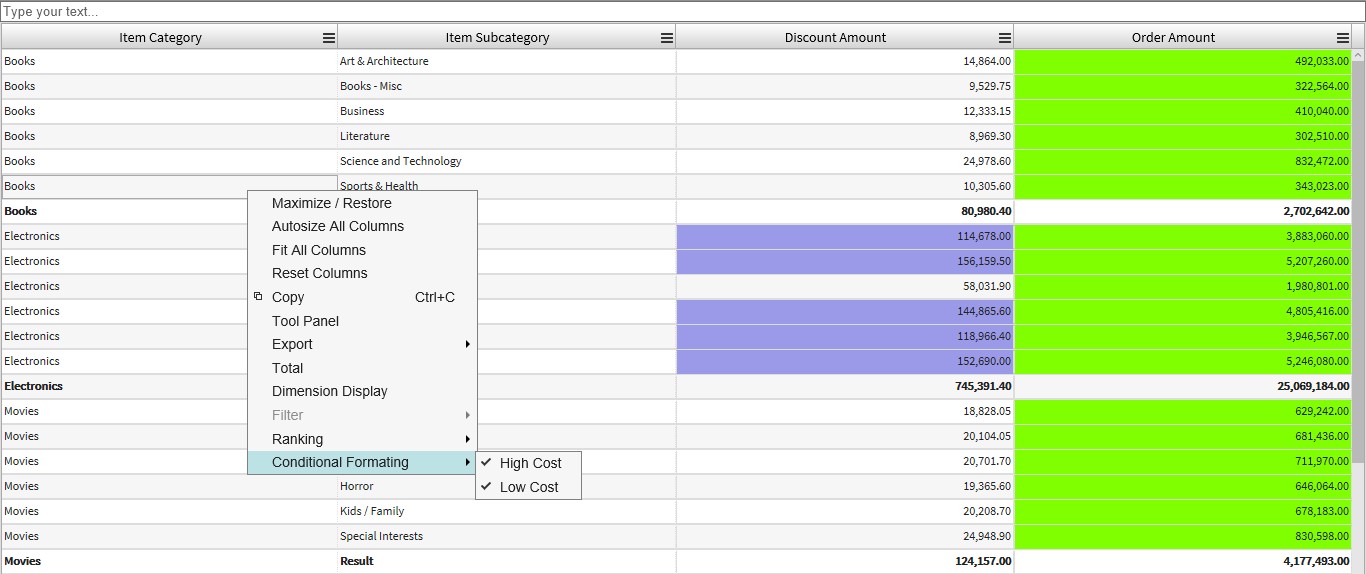The image size is (1366, 574).
Task: Click the scroll up arrow of the grid scrollbar
Action: pos(1358,55)
